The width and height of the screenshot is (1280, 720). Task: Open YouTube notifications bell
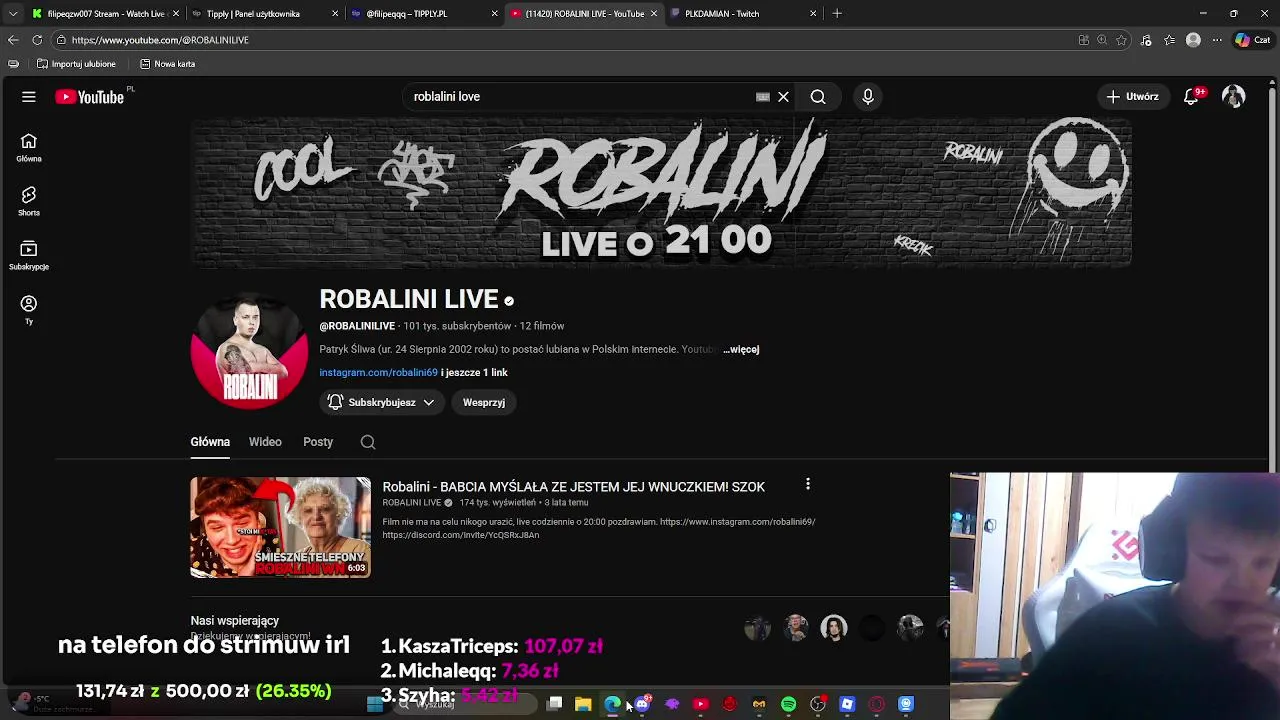(x=1191, y=97)
